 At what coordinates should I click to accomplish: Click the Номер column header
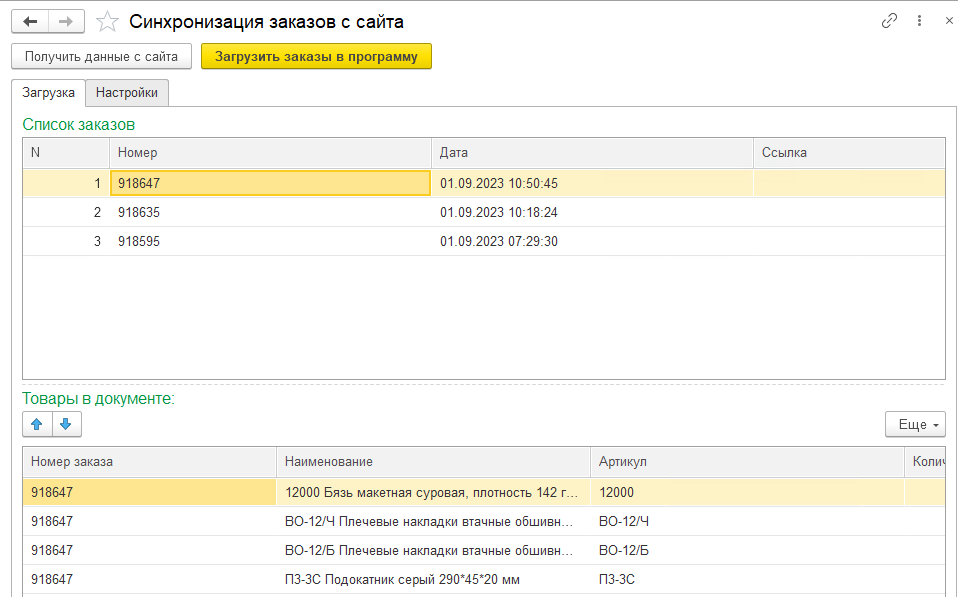click(x=270, y=153)
